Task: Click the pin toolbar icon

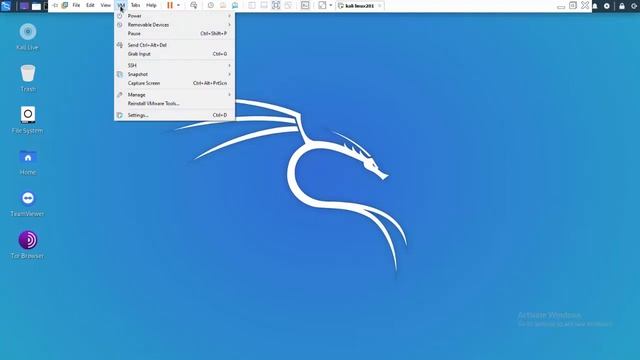Action: 55,5
